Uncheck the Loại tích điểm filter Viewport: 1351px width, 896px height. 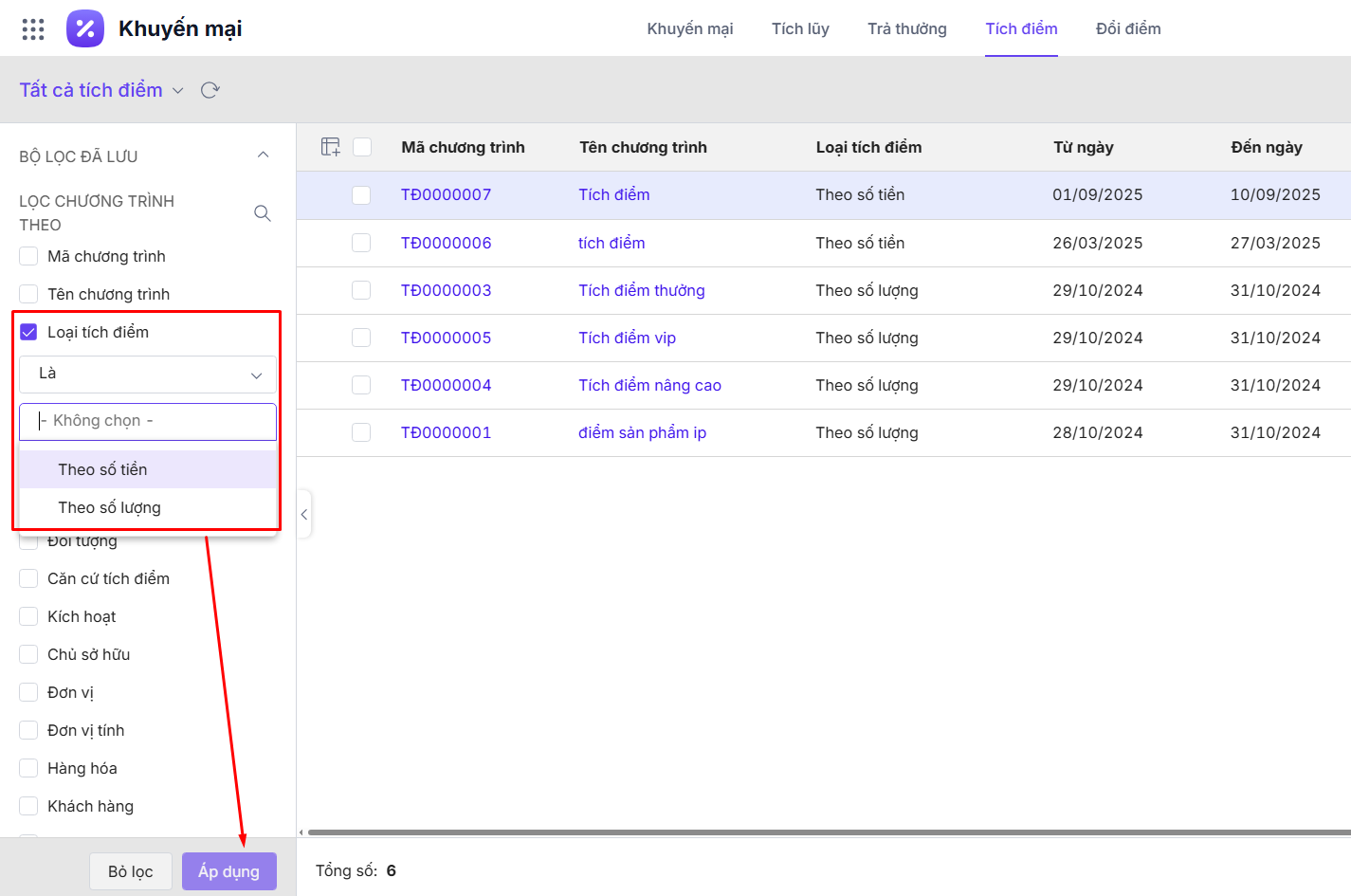[x=29, y=332]
